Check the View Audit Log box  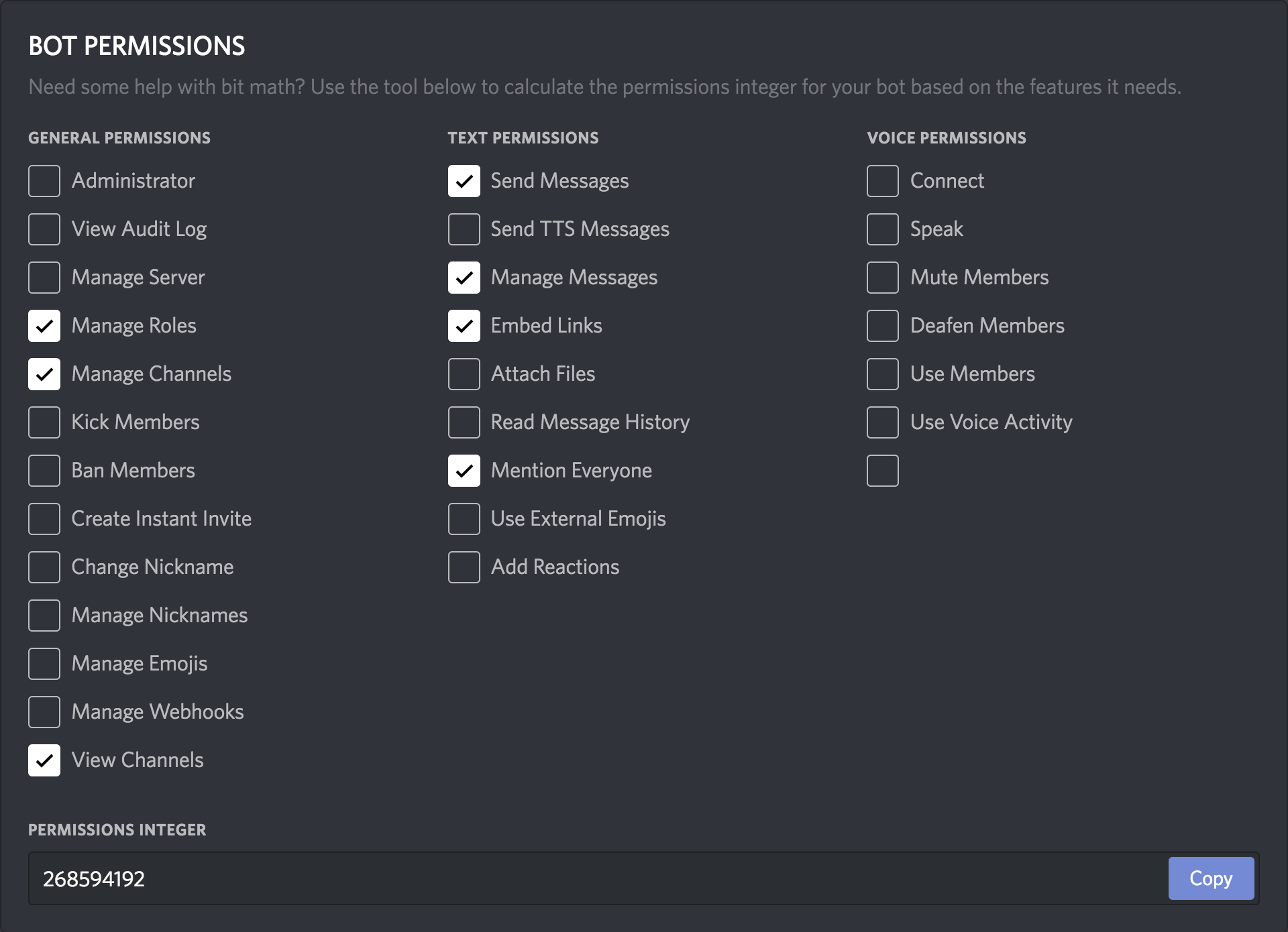[44, 229]
